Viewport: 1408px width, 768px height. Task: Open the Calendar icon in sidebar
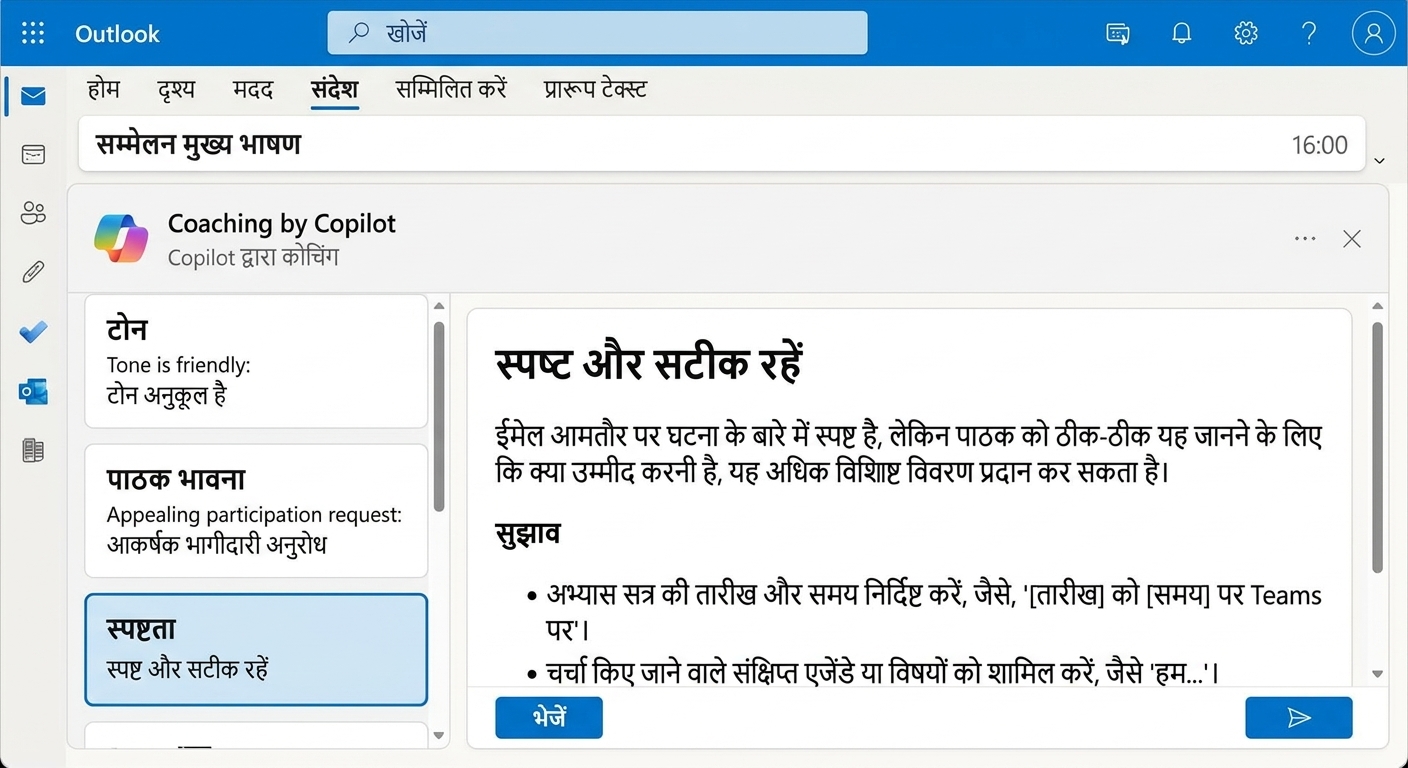tap(33, 154)
